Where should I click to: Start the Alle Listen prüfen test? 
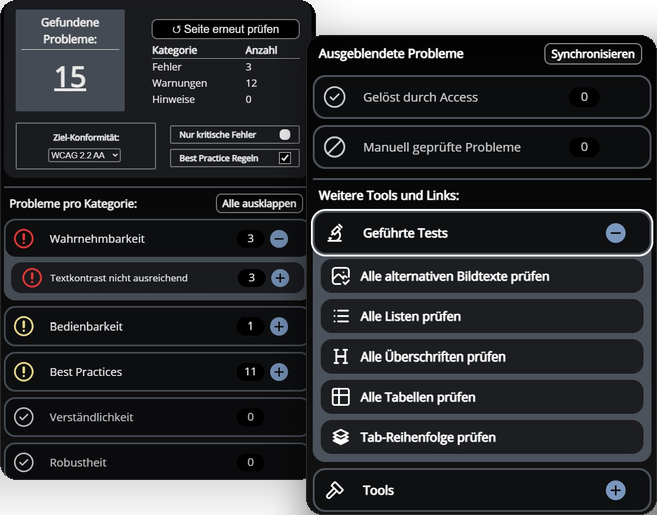point(482,316)
